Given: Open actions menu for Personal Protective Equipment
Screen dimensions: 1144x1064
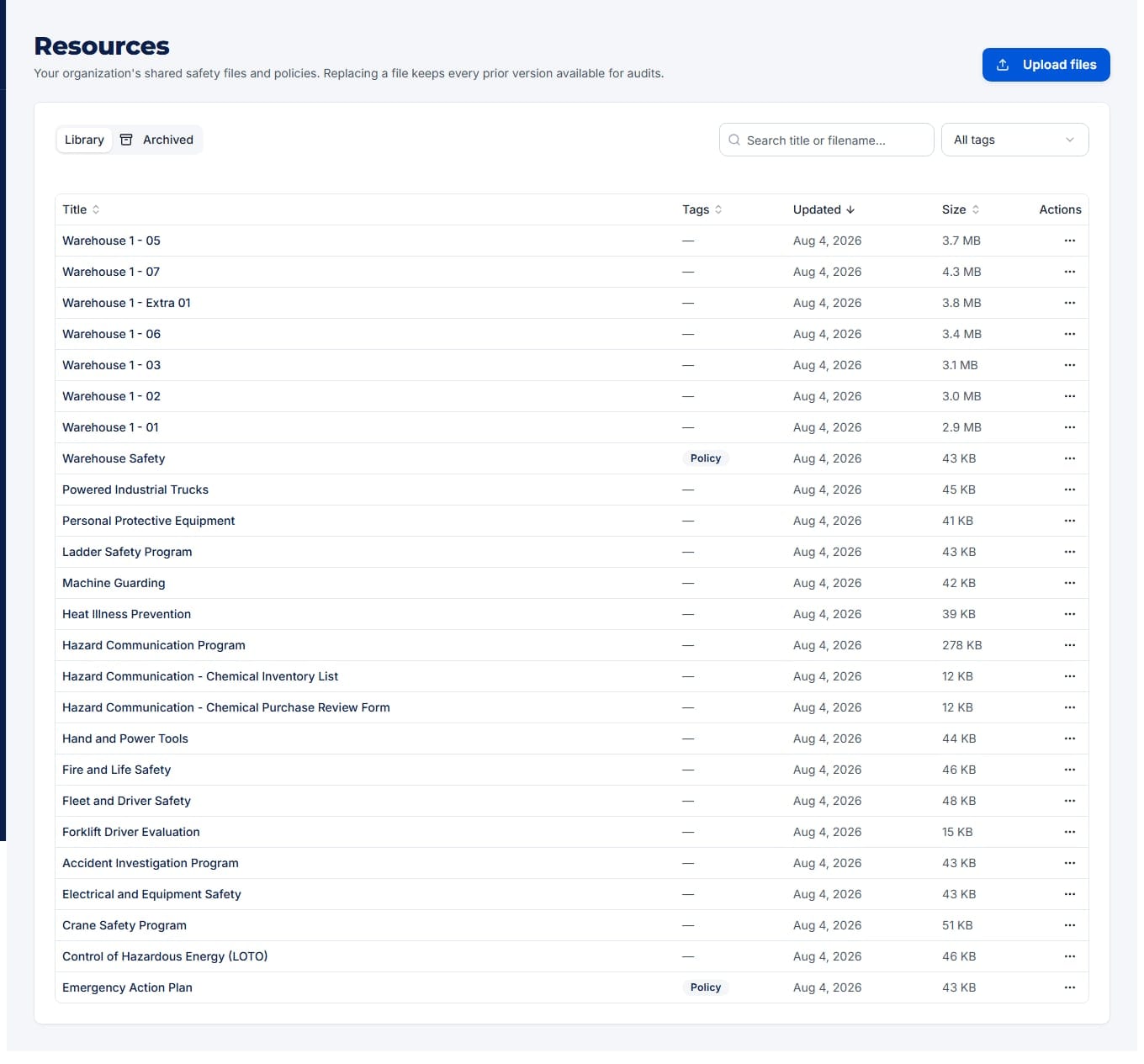Looking at the screenshot, I should pyautogui.click(x=1069, y=521).
